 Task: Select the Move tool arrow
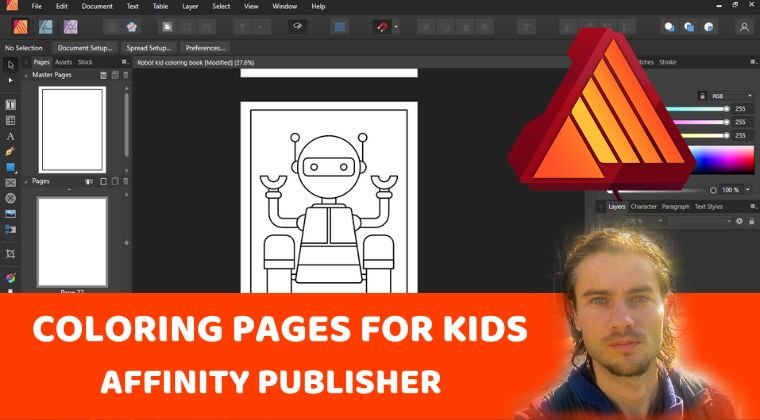10,64
